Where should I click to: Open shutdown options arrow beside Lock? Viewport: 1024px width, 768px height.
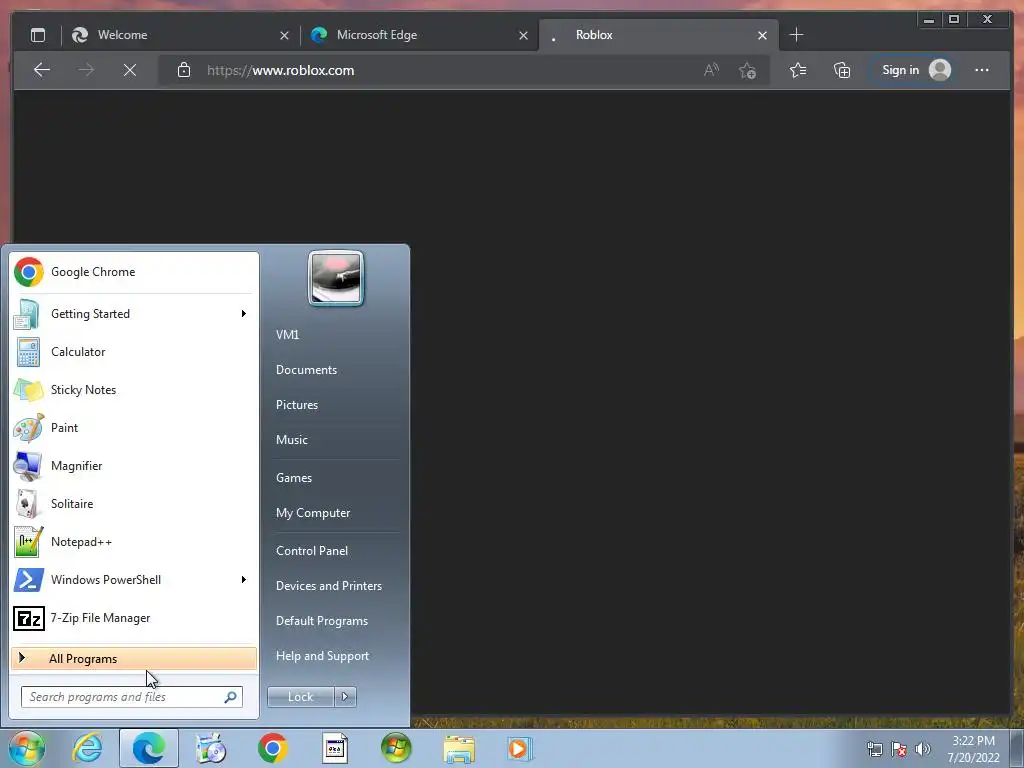tap(345, 697)
